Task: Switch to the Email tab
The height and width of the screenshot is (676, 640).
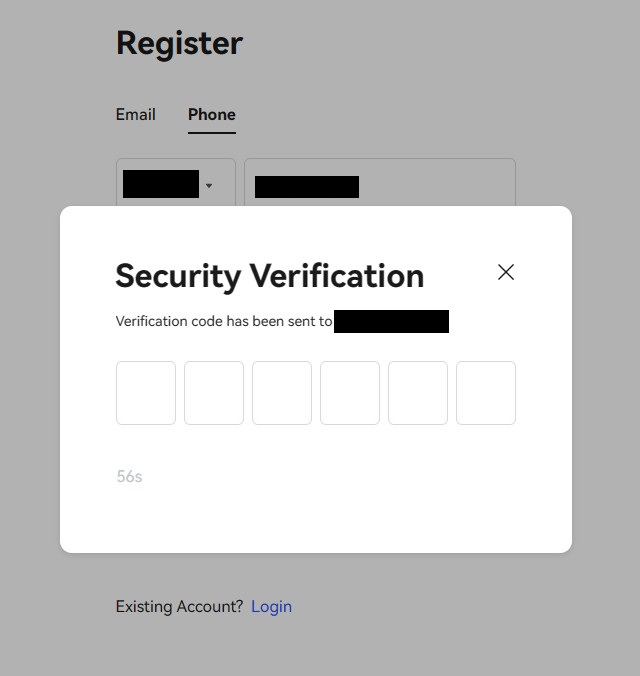Action: click(136, 114)
